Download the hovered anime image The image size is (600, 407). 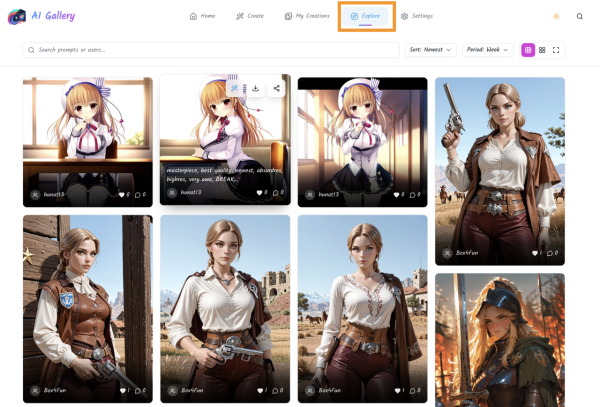click(256, 88)
